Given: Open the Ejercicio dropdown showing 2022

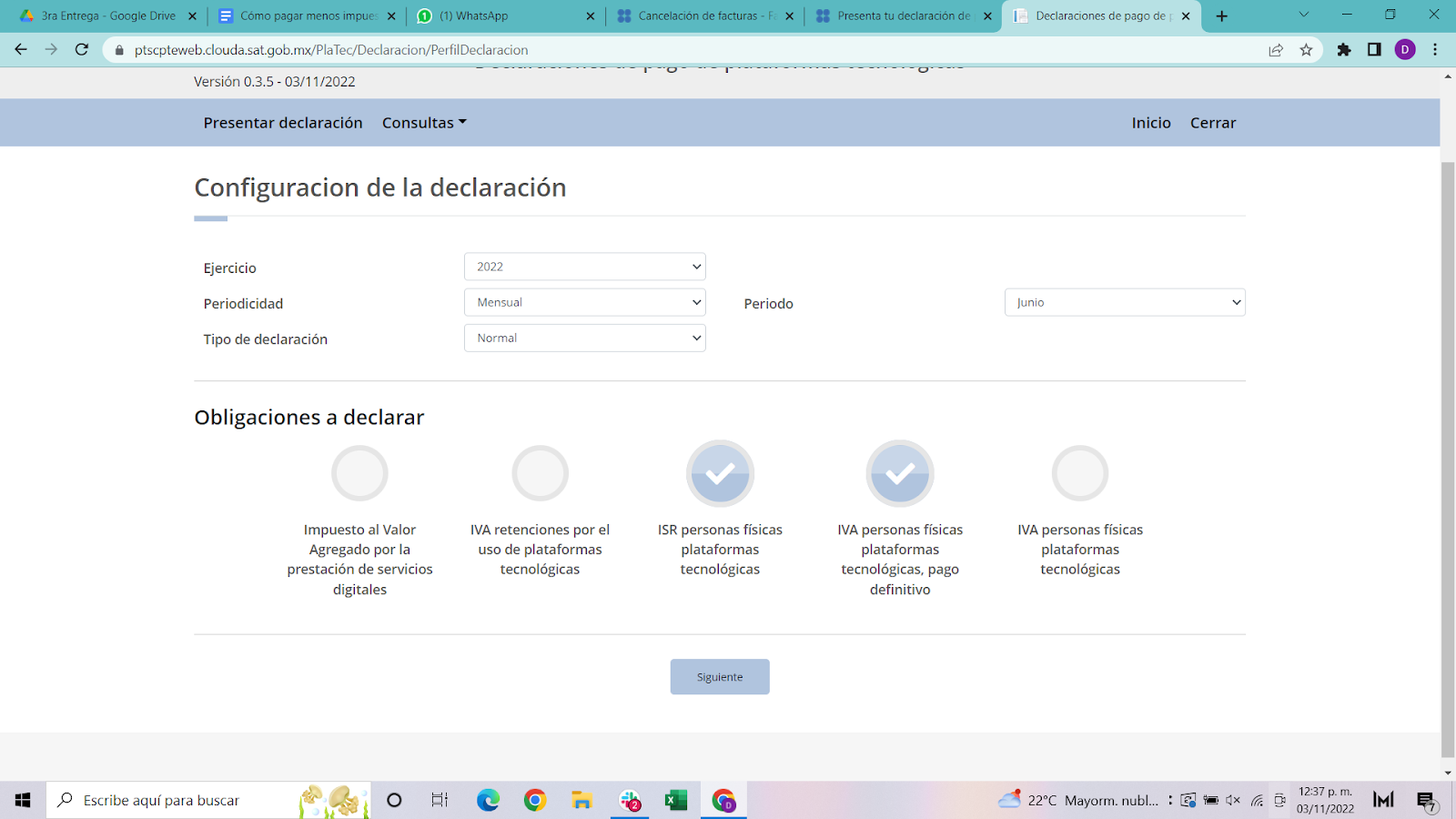Looking at the screenshot, I should point(584,266).
